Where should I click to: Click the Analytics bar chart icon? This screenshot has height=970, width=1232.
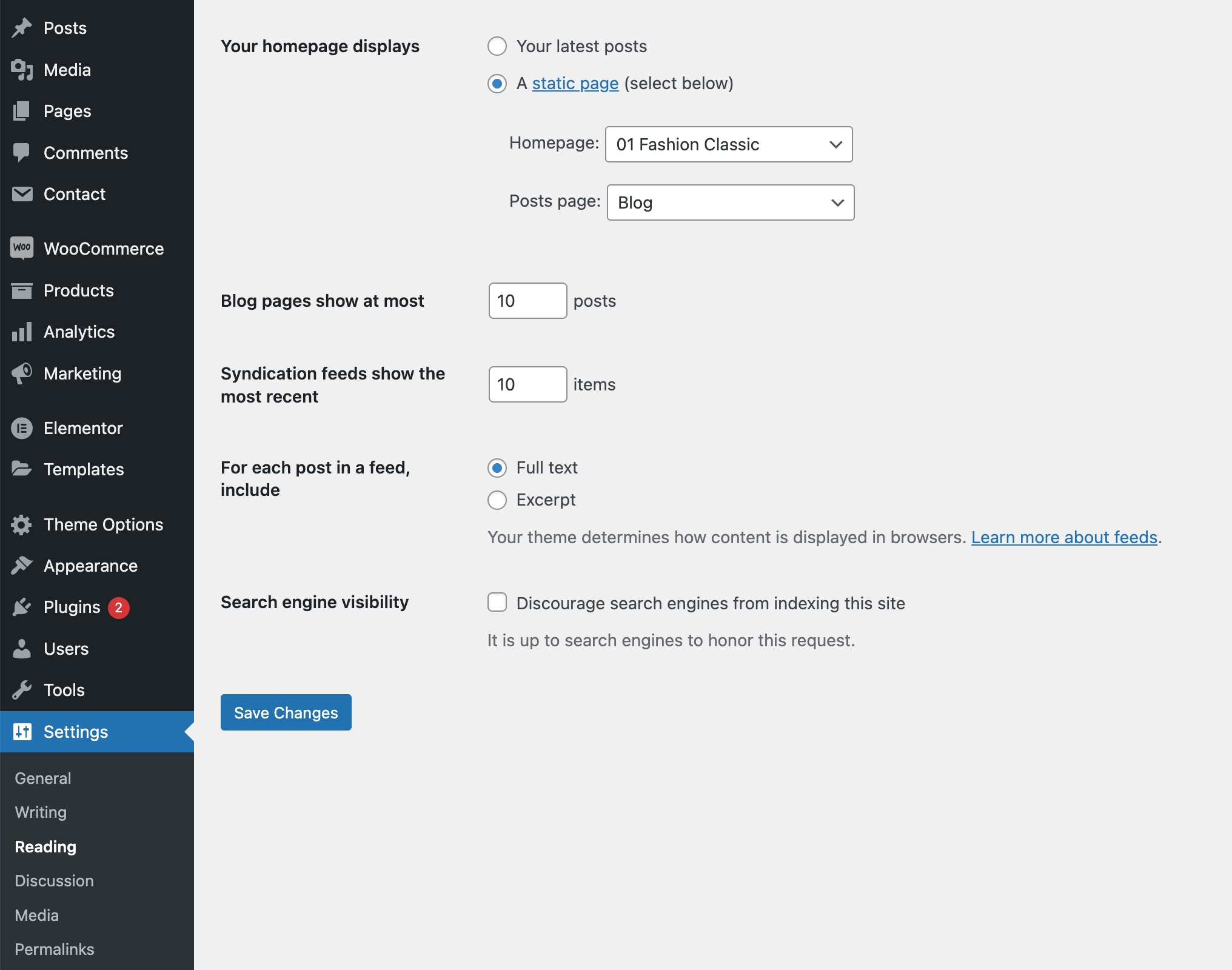click(22, 332)
